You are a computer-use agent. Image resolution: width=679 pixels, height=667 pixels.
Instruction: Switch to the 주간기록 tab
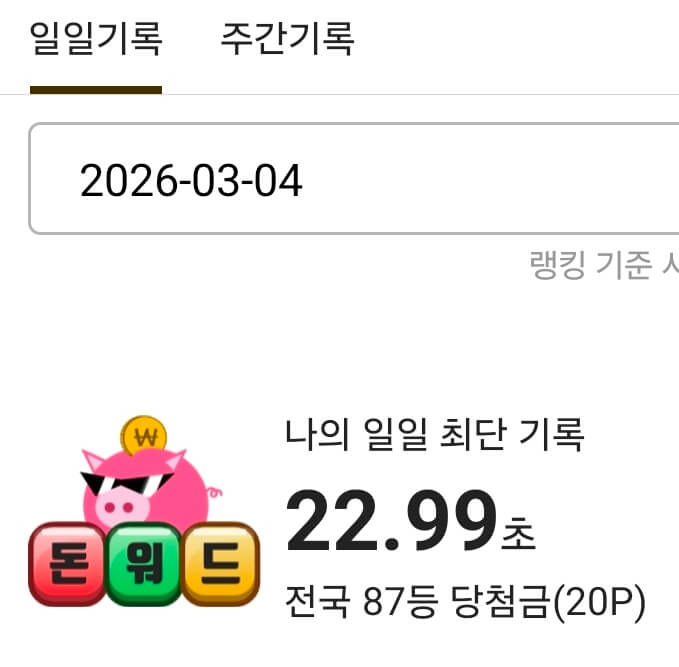(x=288, y=39)
